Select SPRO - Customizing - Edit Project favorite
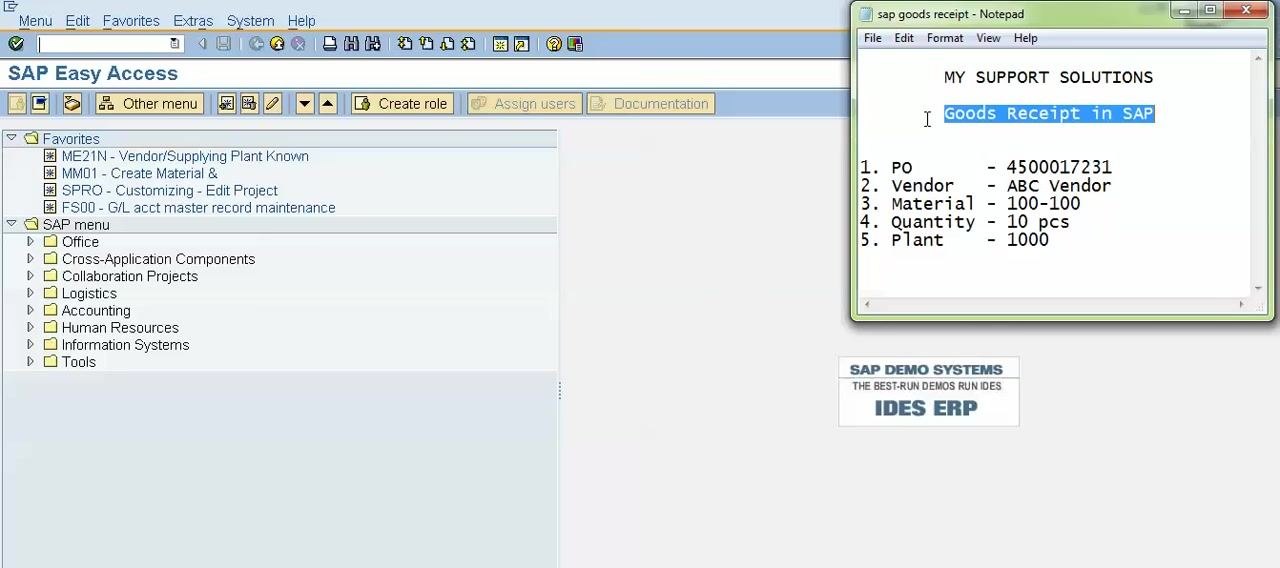Image resolution: width=1280 pixels, height=568 pixels. point(170,190)
